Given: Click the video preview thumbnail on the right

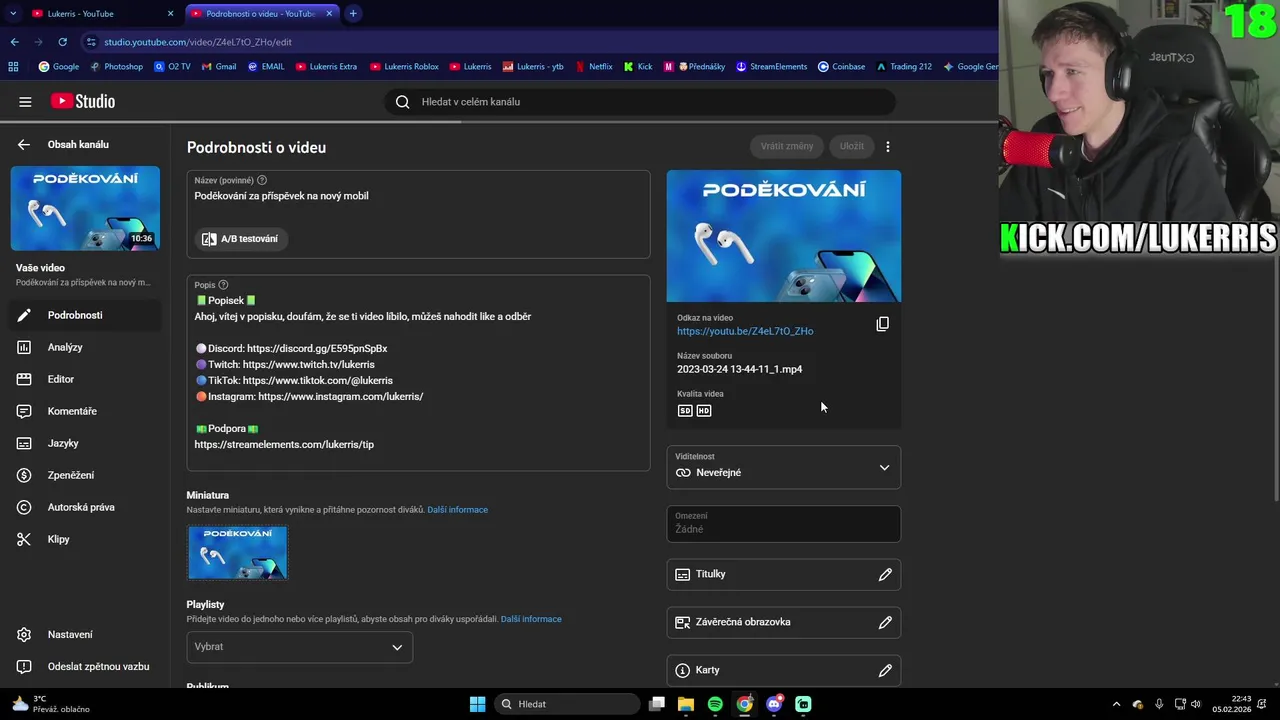Looking at the screenshot, I should point(784,236).
